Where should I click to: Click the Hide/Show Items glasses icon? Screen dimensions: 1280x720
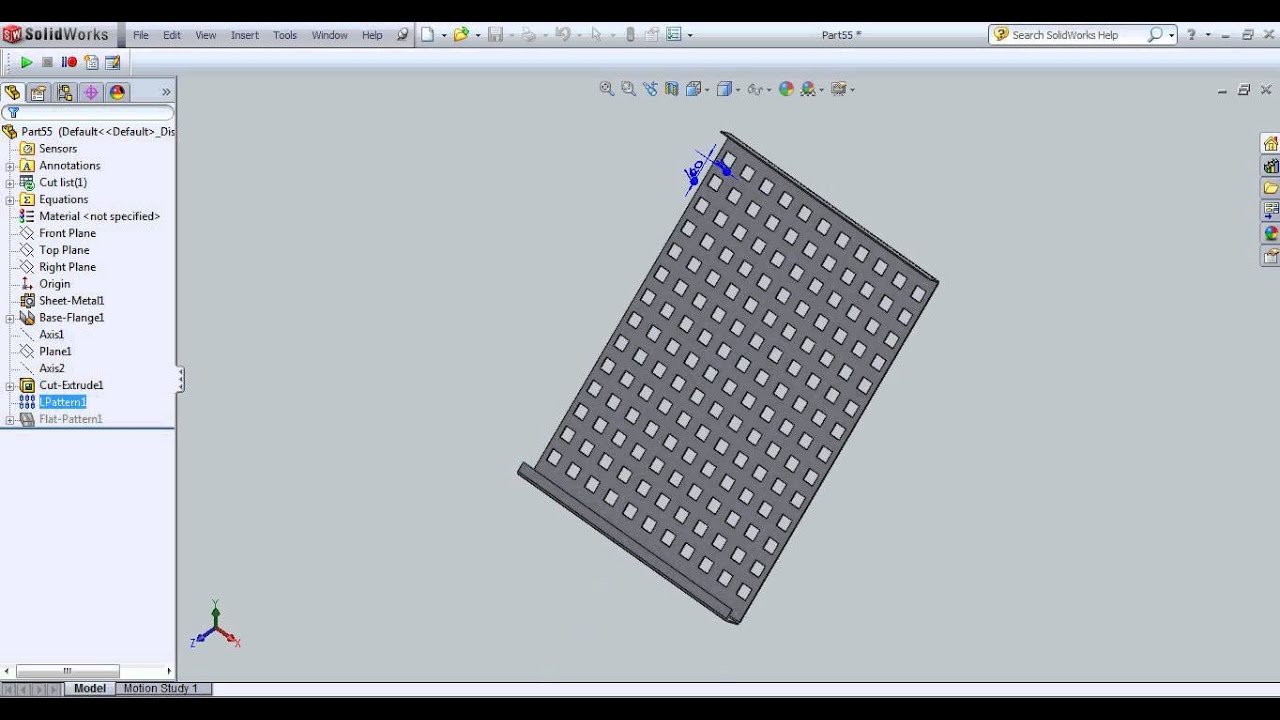click(x=755, y=89)
